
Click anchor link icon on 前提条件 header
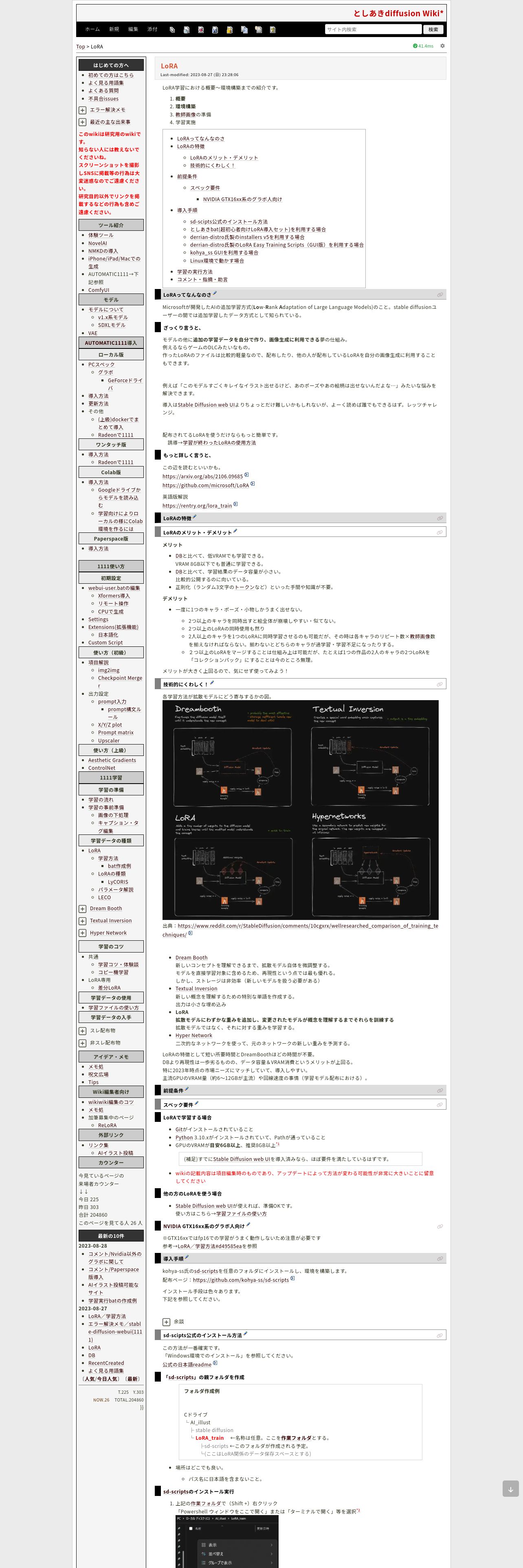coord(439,1090)
